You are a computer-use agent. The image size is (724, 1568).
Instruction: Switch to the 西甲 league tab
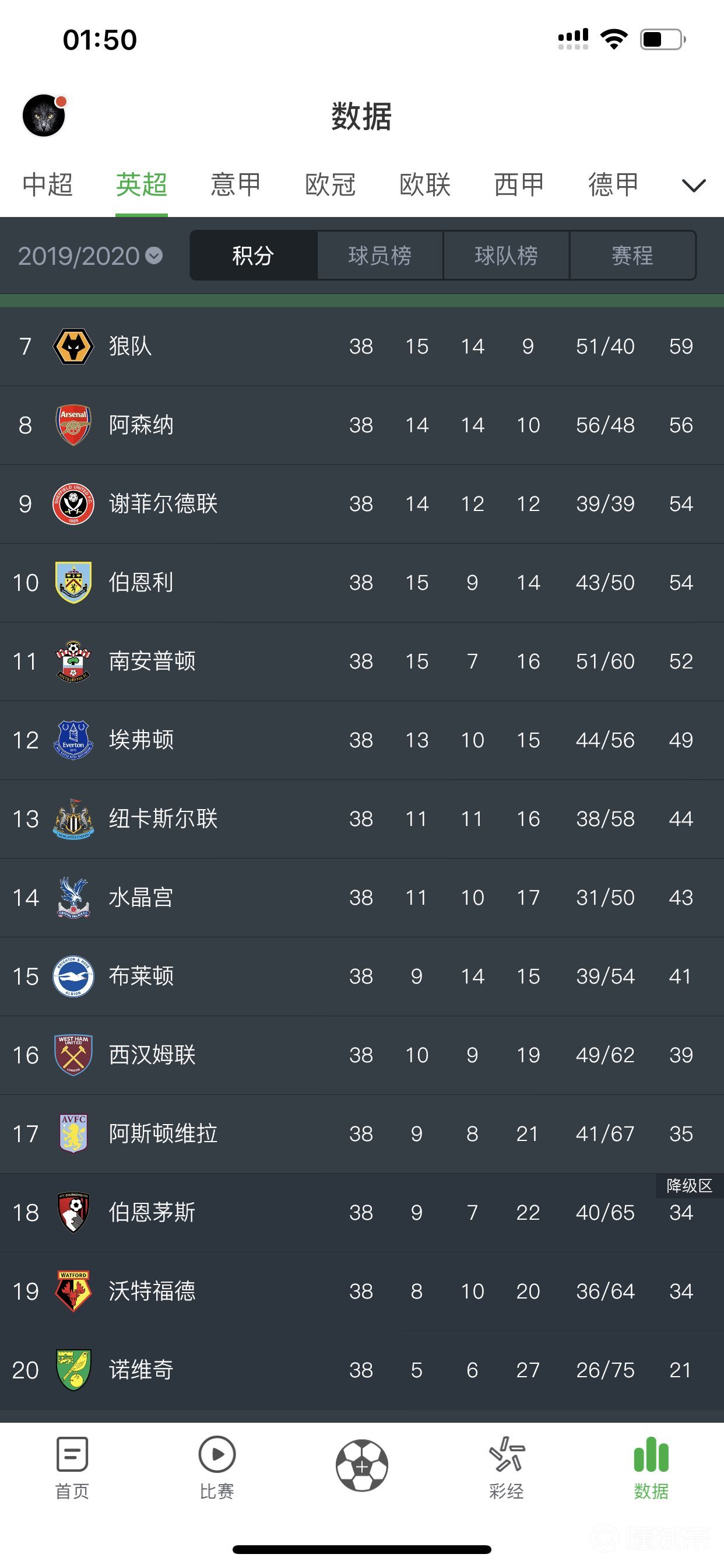coord(518,184)
